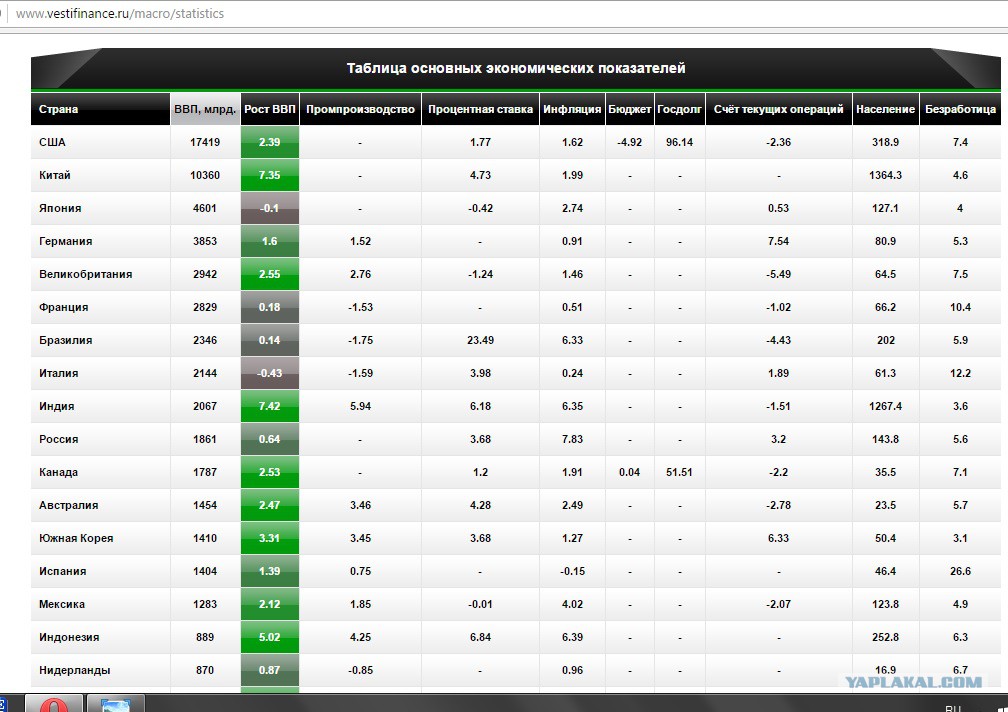The width and height of the screenshot is (1008, 712).
Task: Select the Китай country name
Action: click(55, 175)
